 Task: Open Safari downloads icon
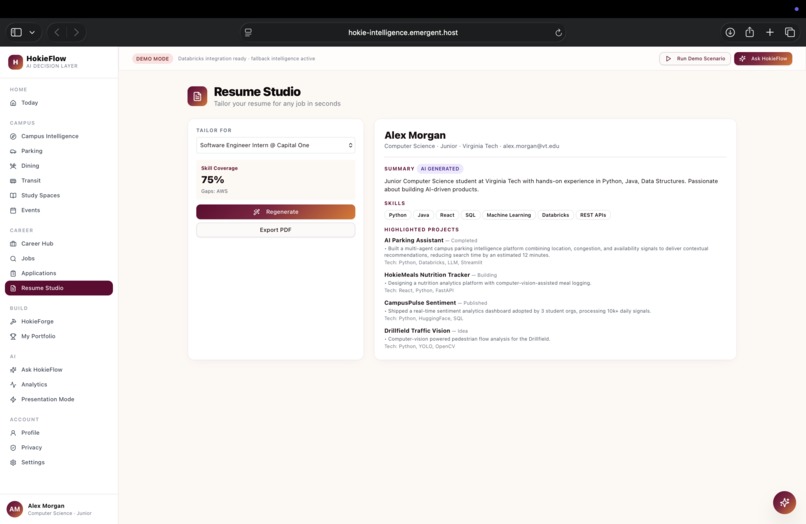click(730, 32)
